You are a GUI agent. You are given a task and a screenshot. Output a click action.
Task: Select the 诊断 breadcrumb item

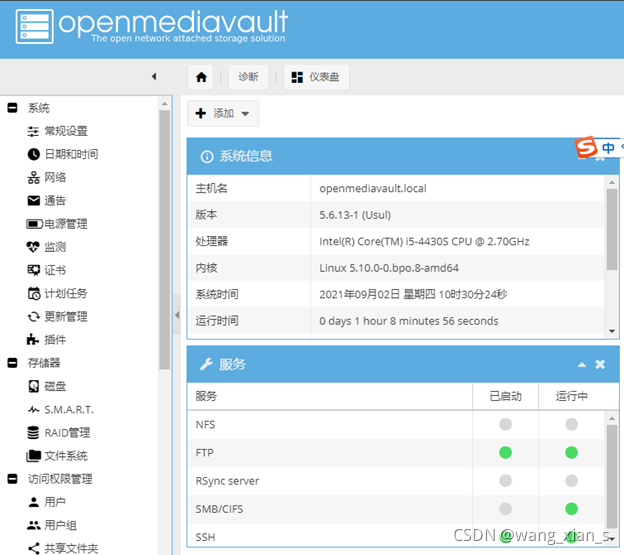(x=248, y=77)
